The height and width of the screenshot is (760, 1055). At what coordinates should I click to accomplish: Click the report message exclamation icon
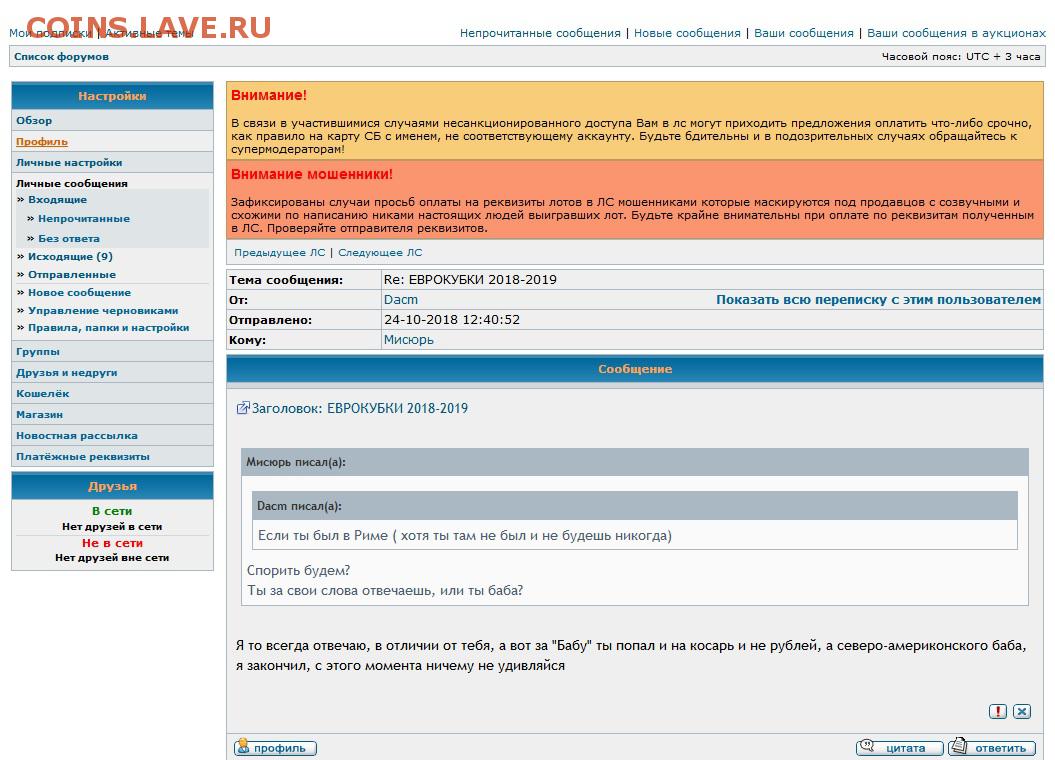pyautogui.click(x=998, y=711)
